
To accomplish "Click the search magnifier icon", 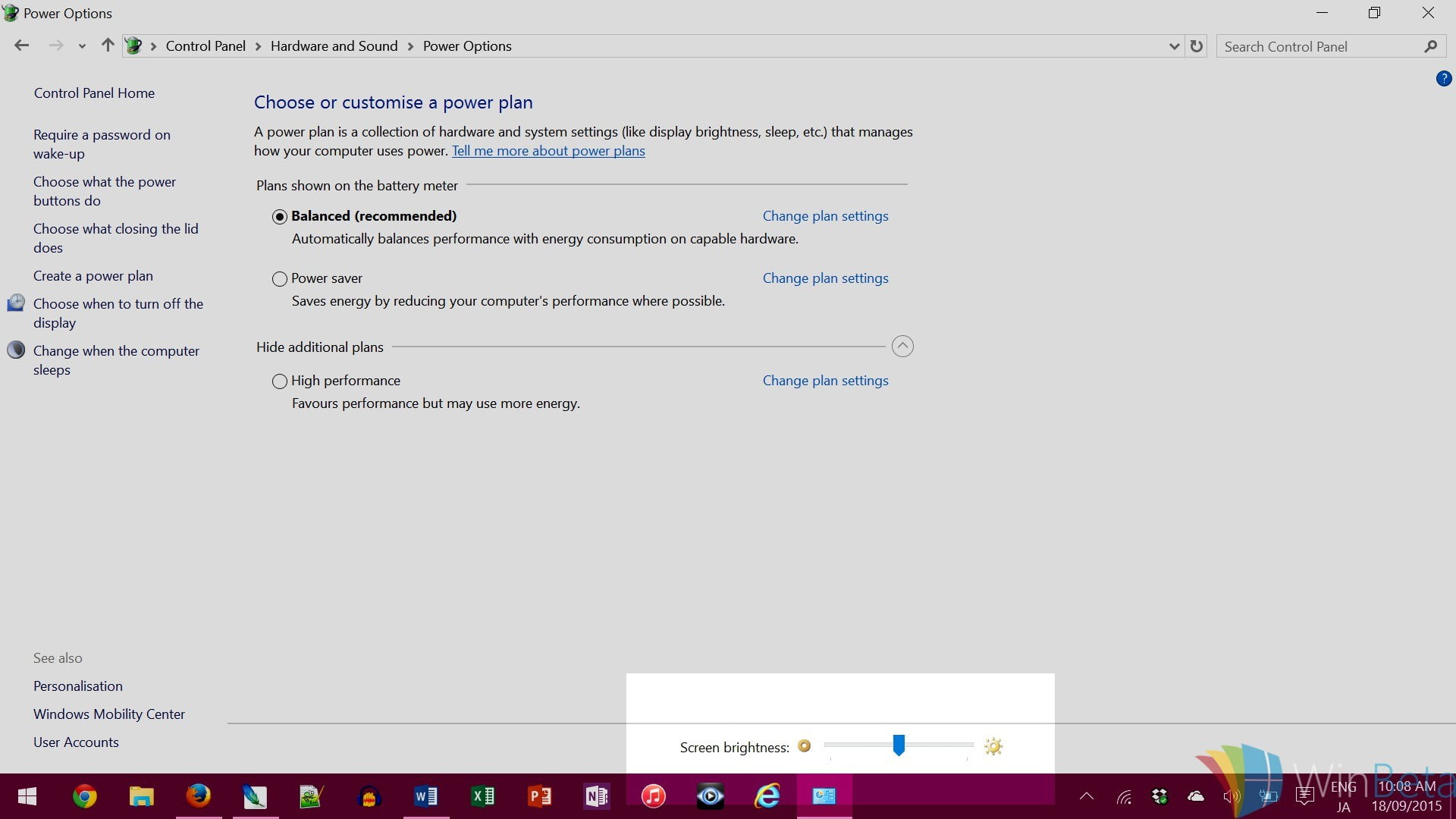I will tap(1430, 46).
